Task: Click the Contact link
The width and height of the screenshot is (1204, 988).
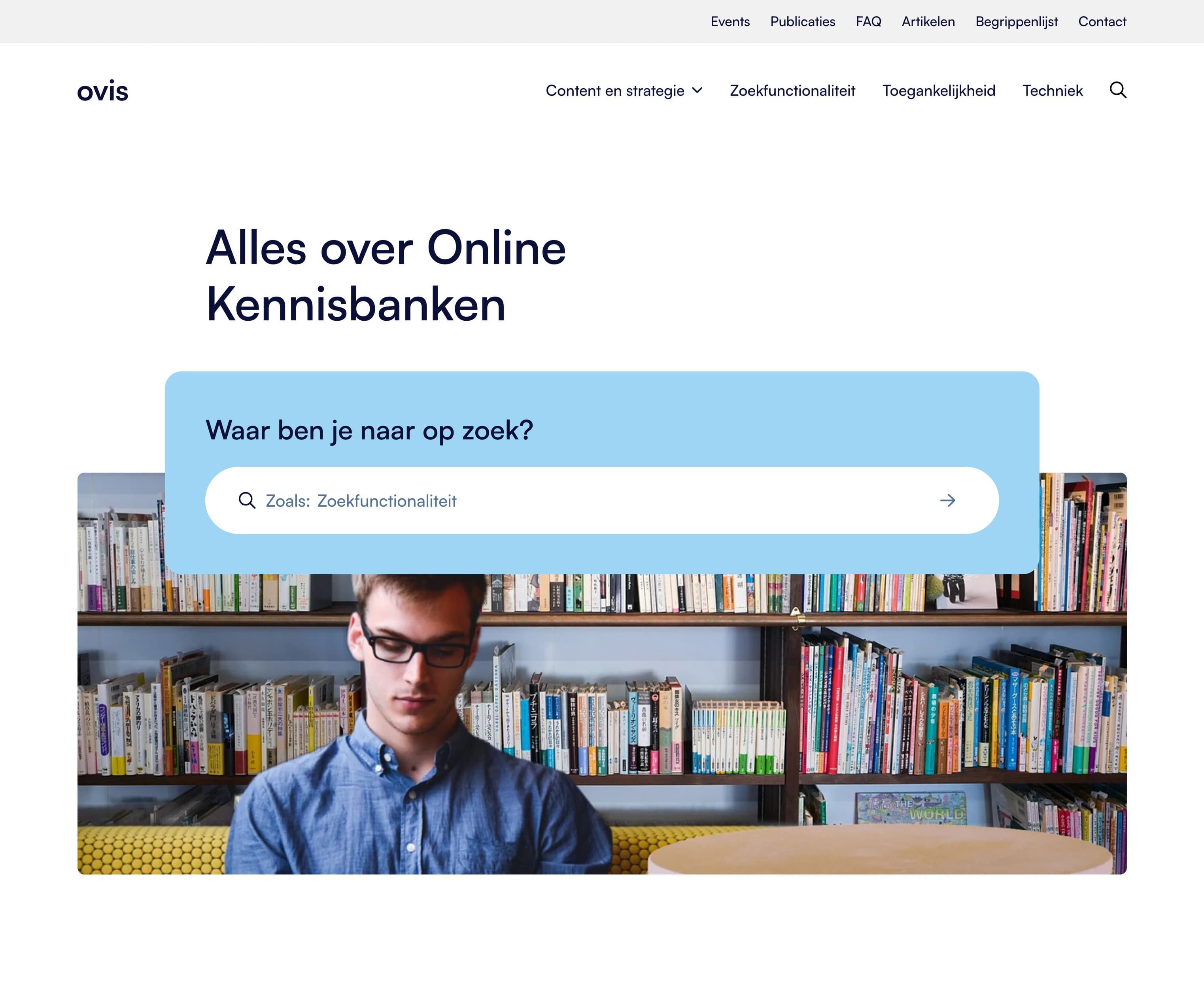Action: click(1102, 22)
